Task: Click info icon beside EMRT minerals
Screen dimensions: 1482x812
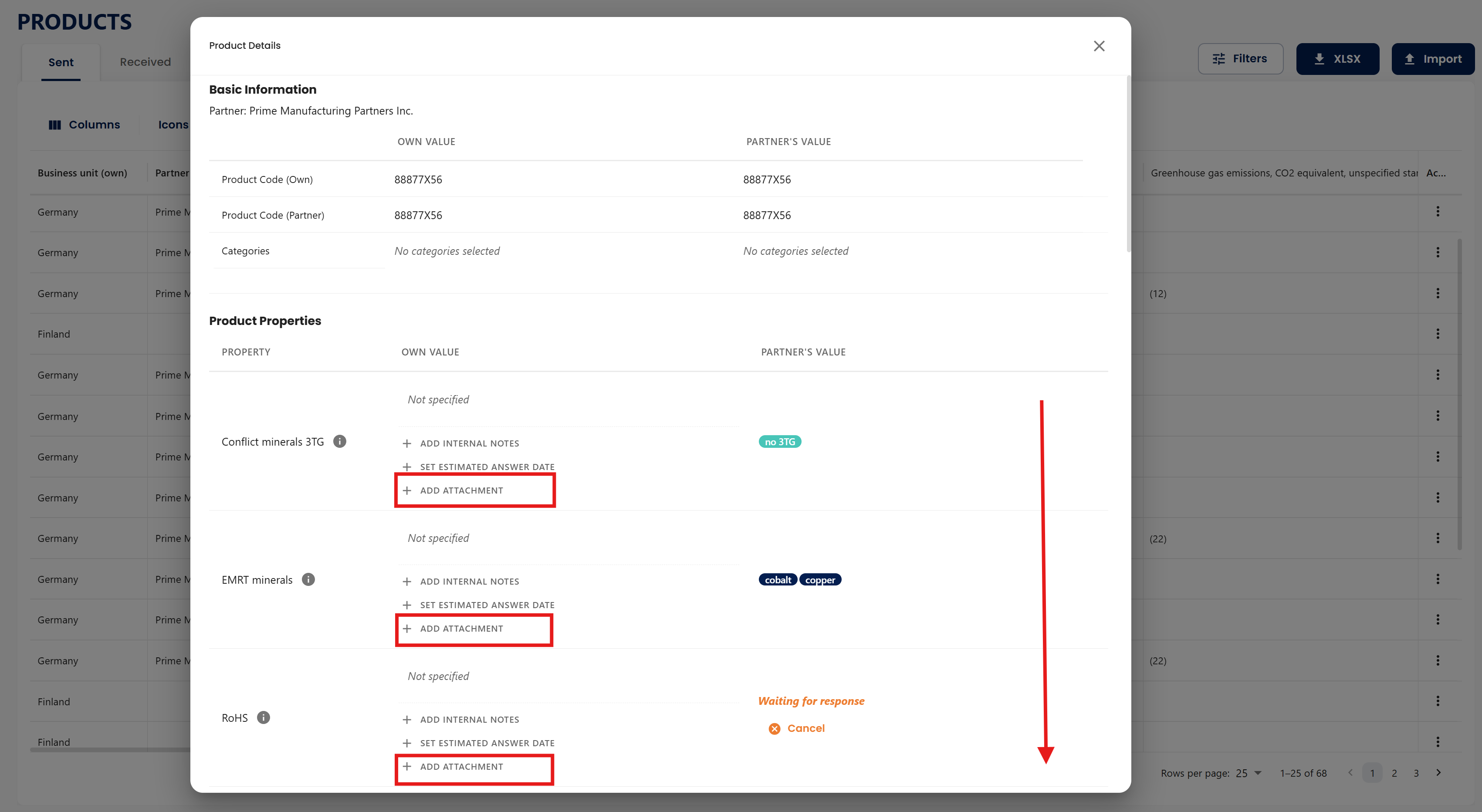Action: point(308,579)
